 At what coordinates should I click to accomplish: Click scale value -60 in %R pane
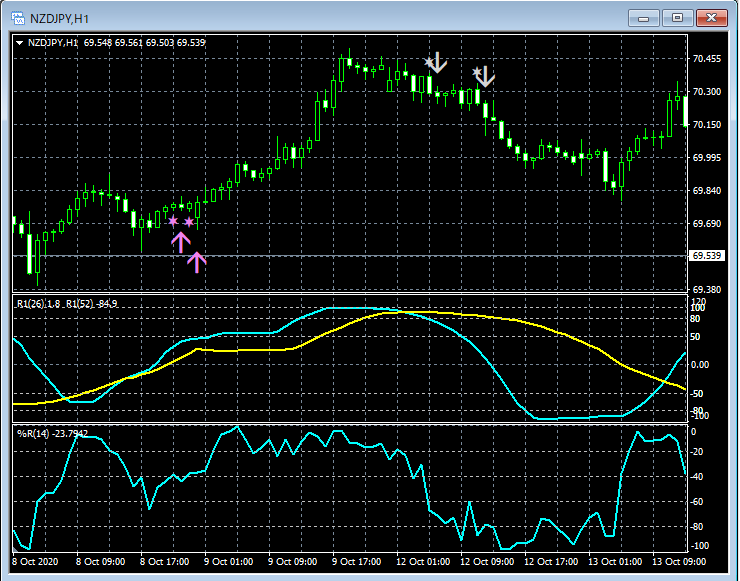[698, 502]
